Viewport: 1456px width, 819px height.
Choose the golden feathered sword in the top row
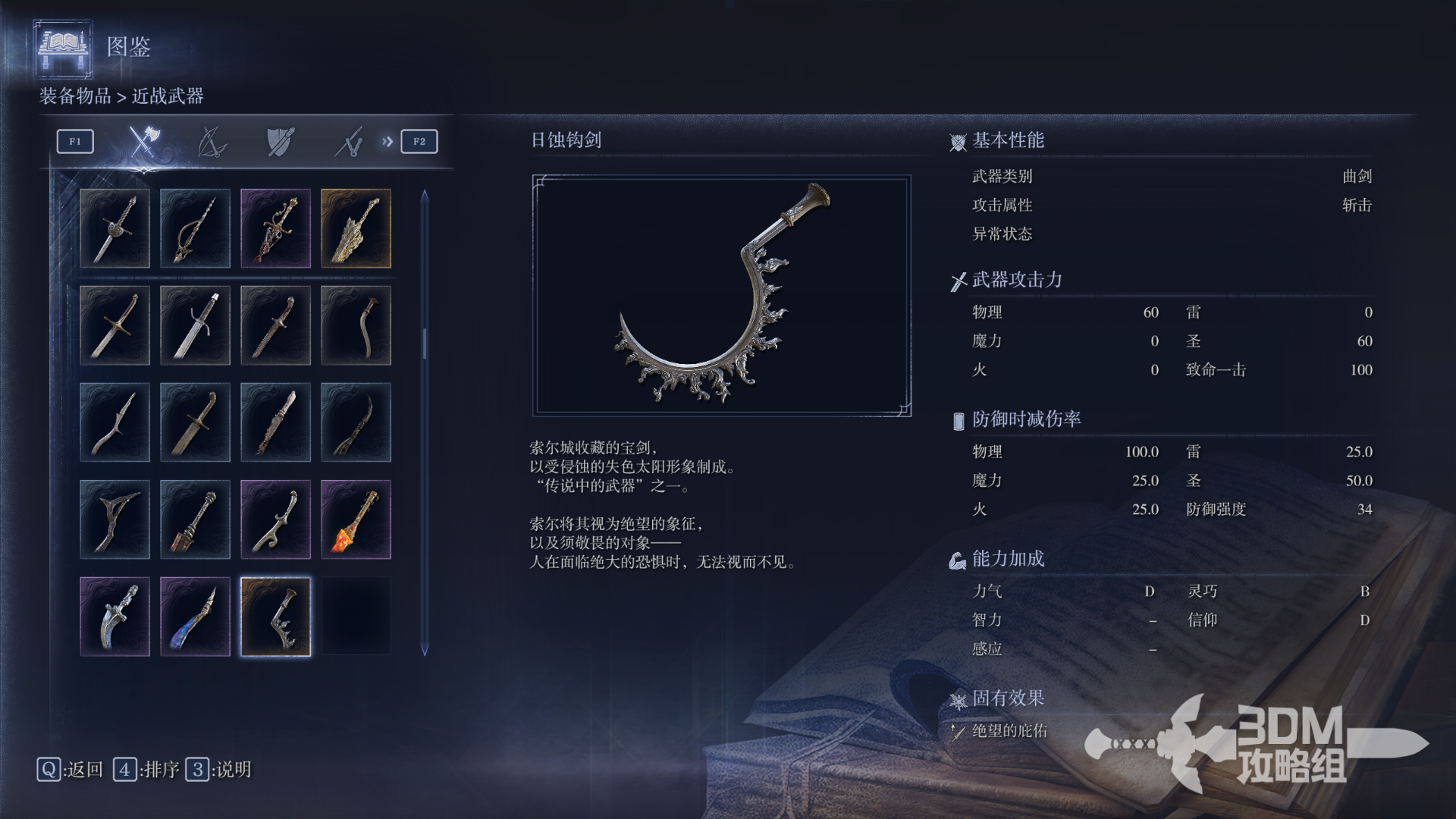point(356,228)
